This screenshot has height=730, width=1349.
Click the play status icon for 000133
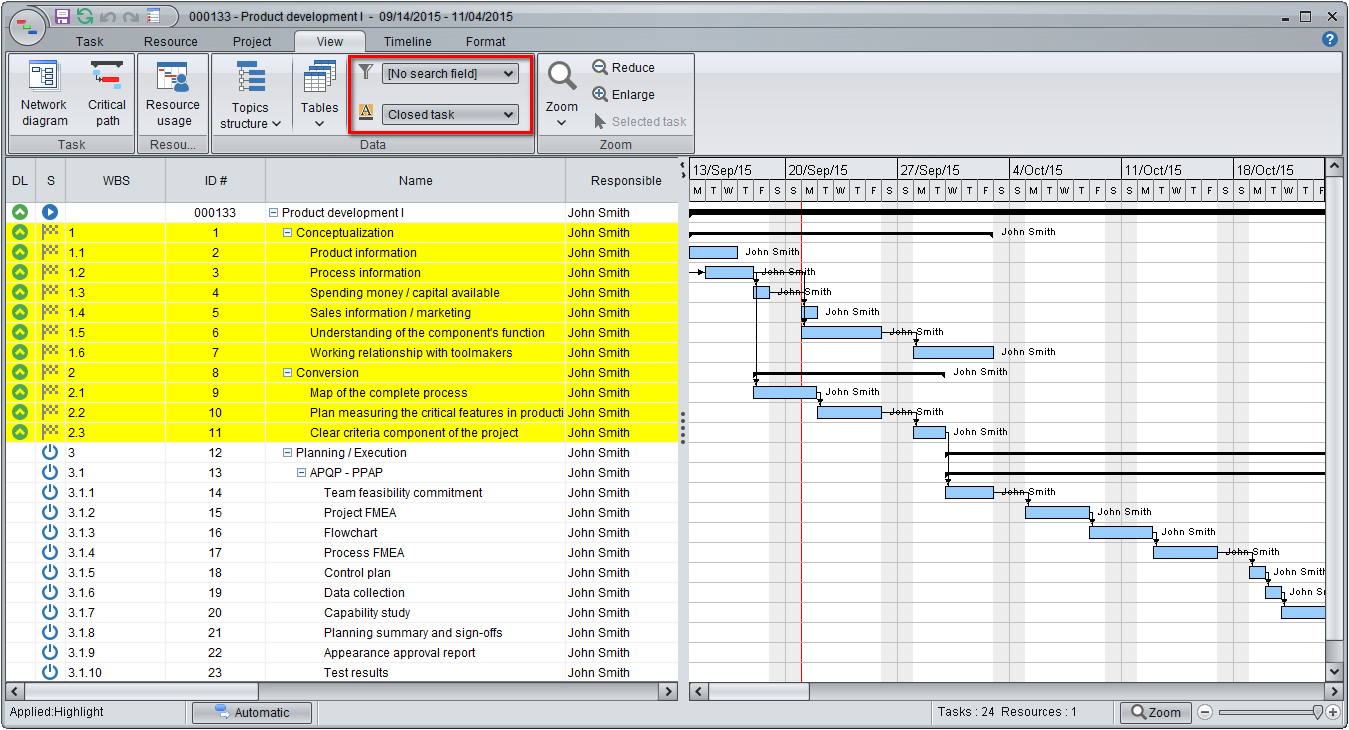pos(50,212)
